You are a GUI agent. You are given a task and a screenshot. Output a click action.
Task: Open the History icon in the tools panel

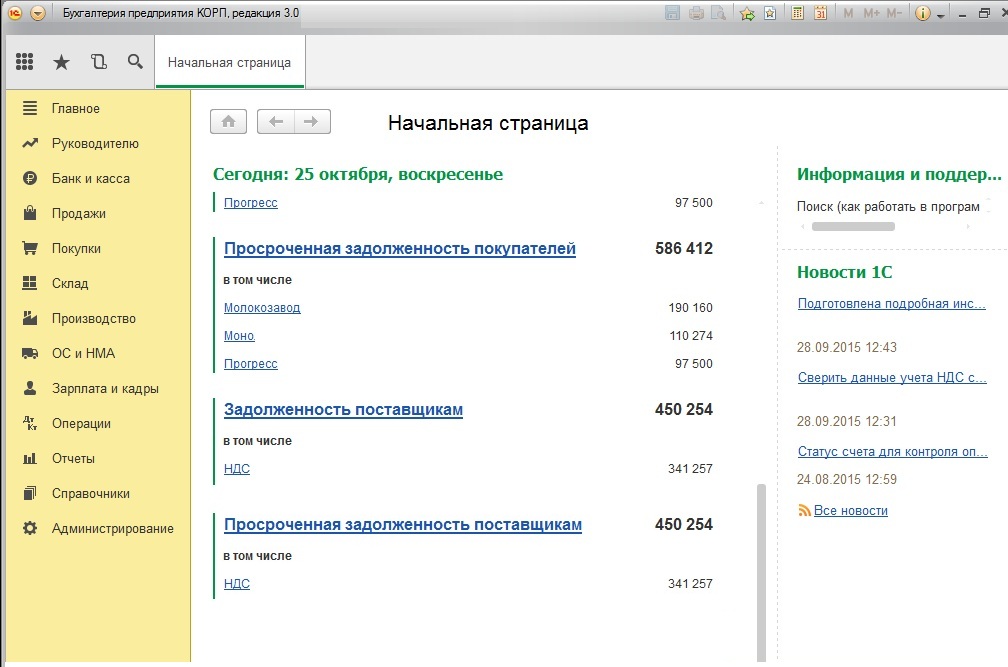[98, 62]
